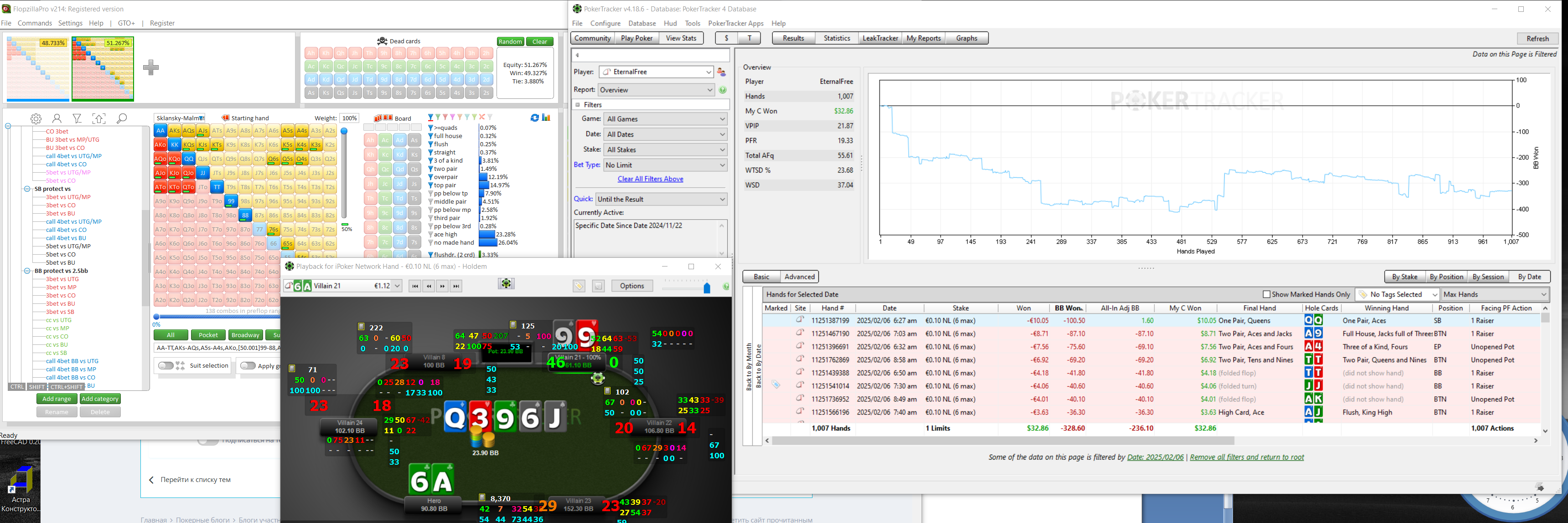Click the funnel filter icon above range tree
Viewport: 1568px width, 523px height.
click(x=78, y=118)
